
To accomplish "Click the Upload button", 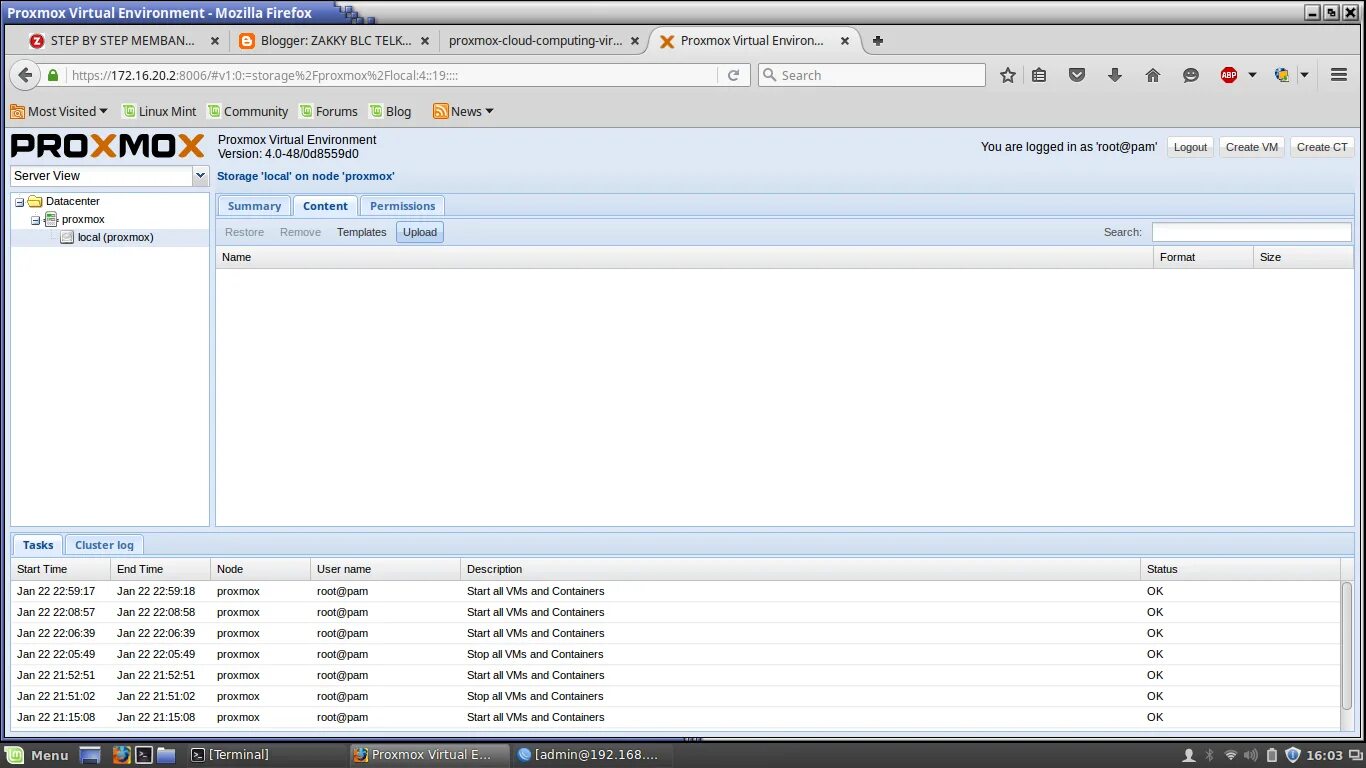I will click(420, 232).
